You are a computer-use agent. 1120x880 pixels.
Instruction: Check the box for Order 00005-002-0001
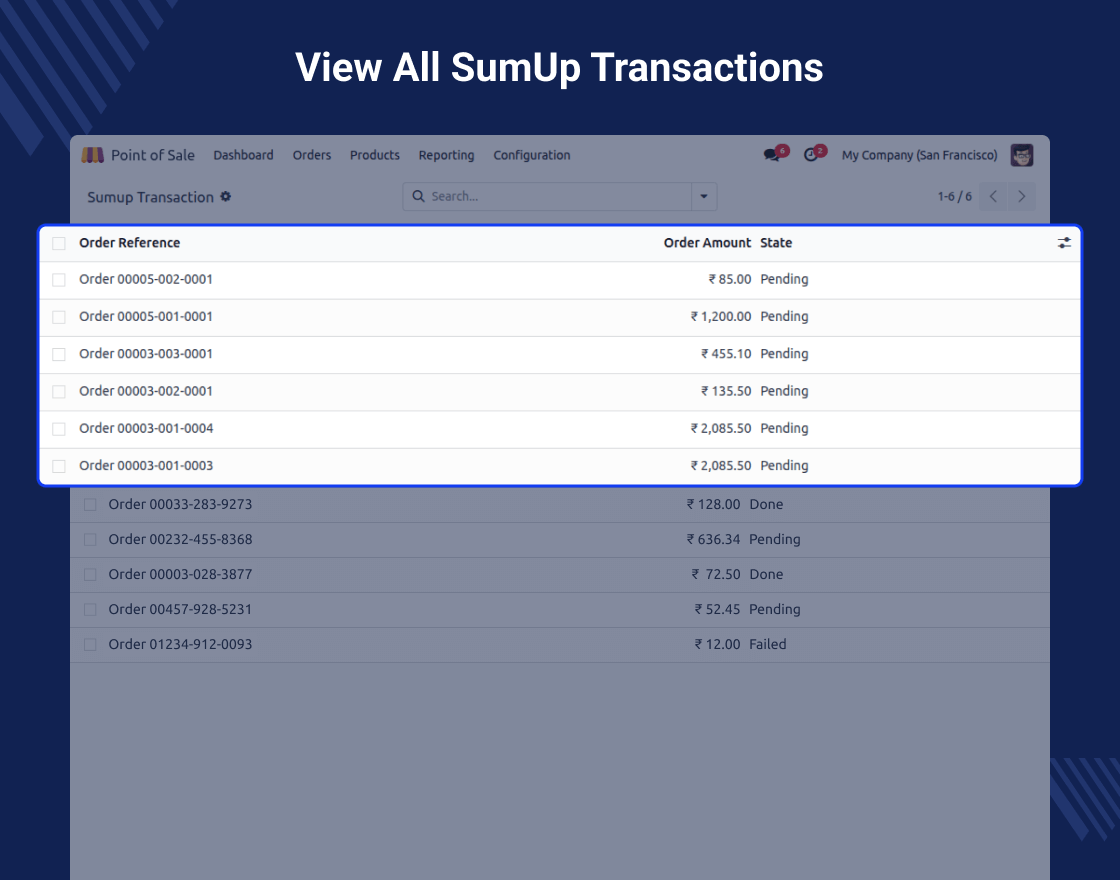point(59,280)
